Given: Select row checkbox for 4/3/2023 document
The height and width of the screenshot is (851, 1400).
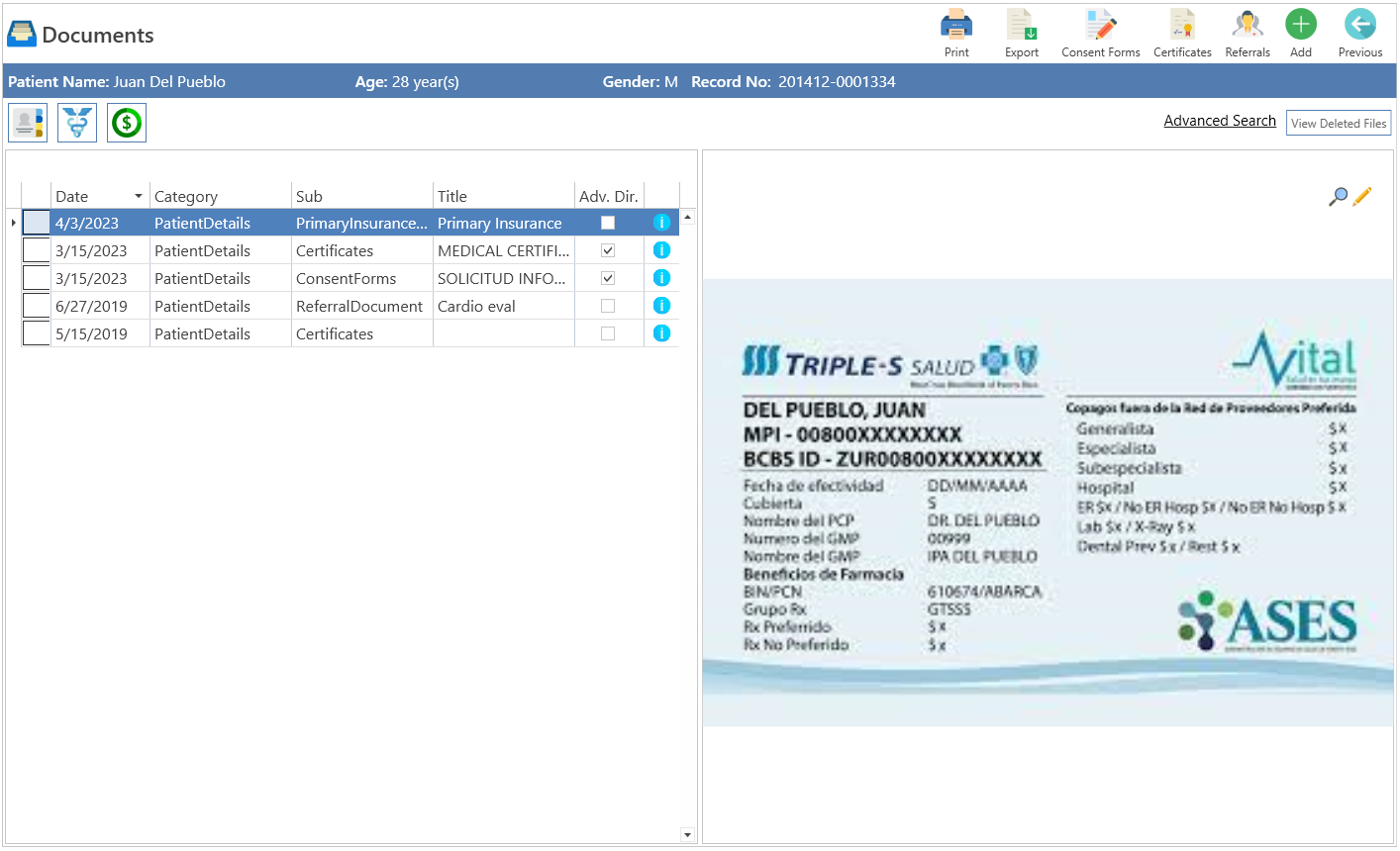Looking at the screenshot, I should pos(36,223).
